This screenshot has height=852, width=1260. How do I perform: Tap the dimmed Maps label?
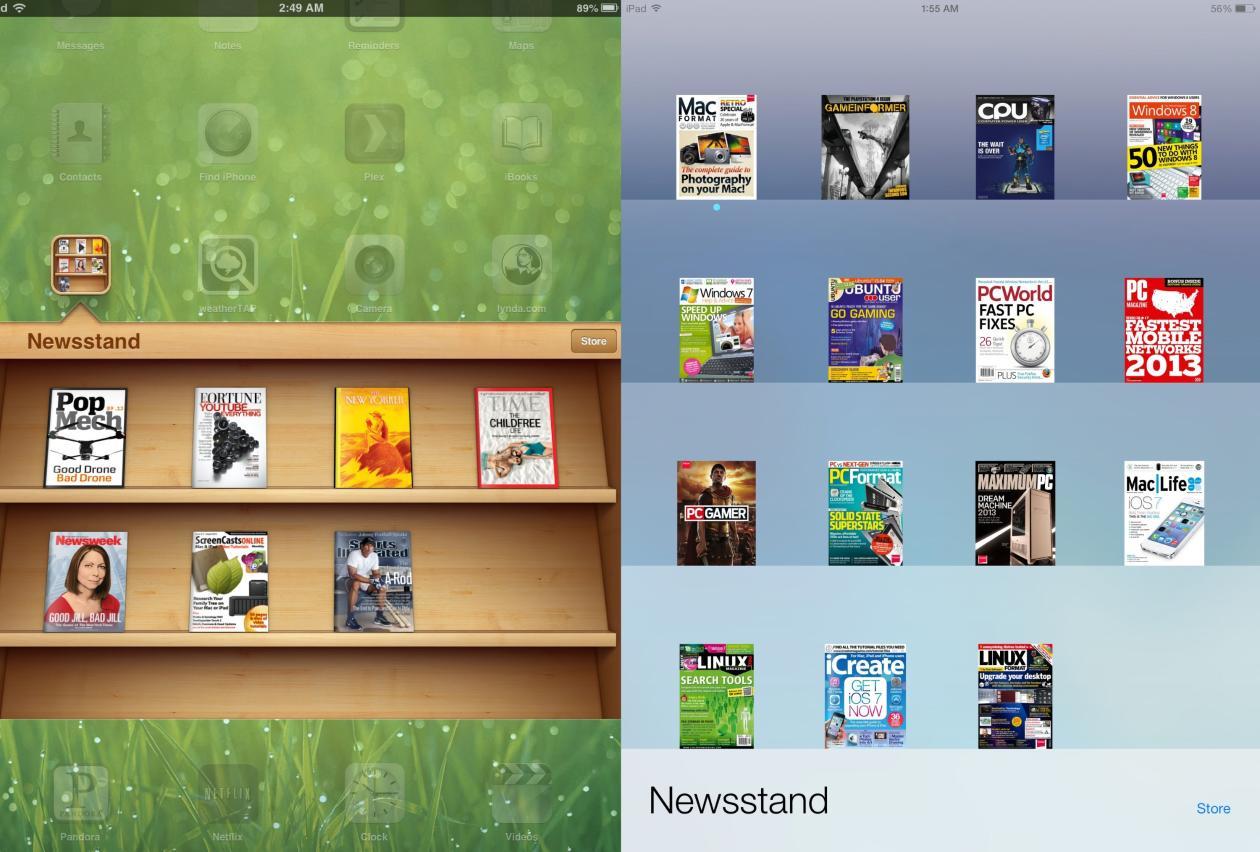tap(521, 45)
